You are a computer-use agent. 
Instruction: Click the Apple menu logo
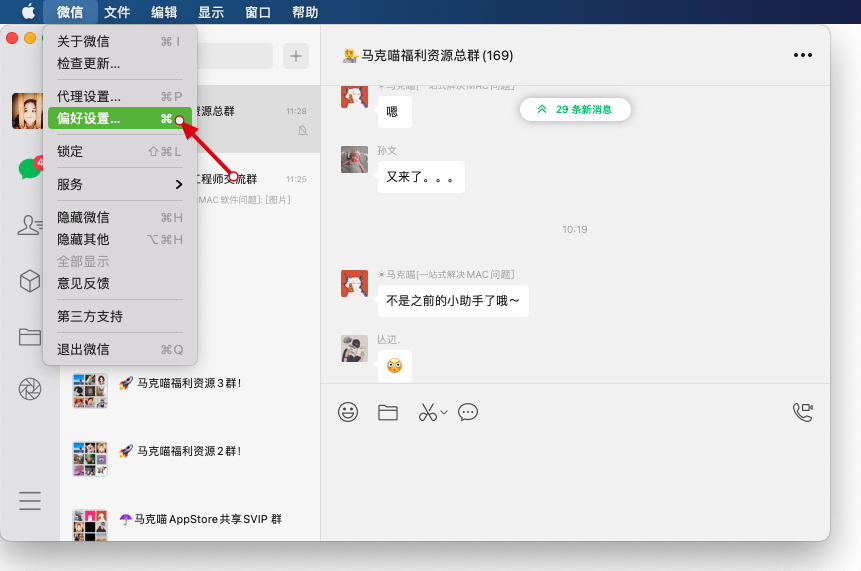click(x=28, y=12)
